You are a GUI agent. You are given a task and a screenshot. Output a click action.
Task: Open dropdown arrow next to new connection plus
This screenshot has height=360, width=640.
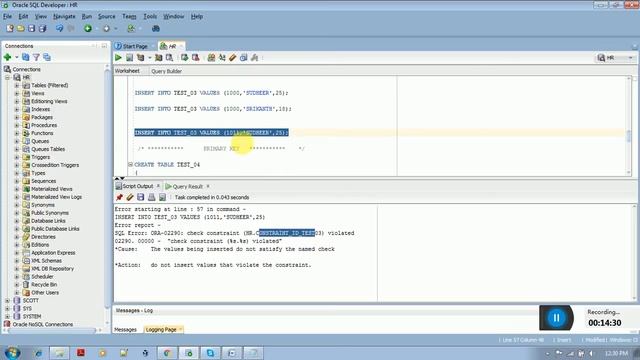click(x=16, y=57)
